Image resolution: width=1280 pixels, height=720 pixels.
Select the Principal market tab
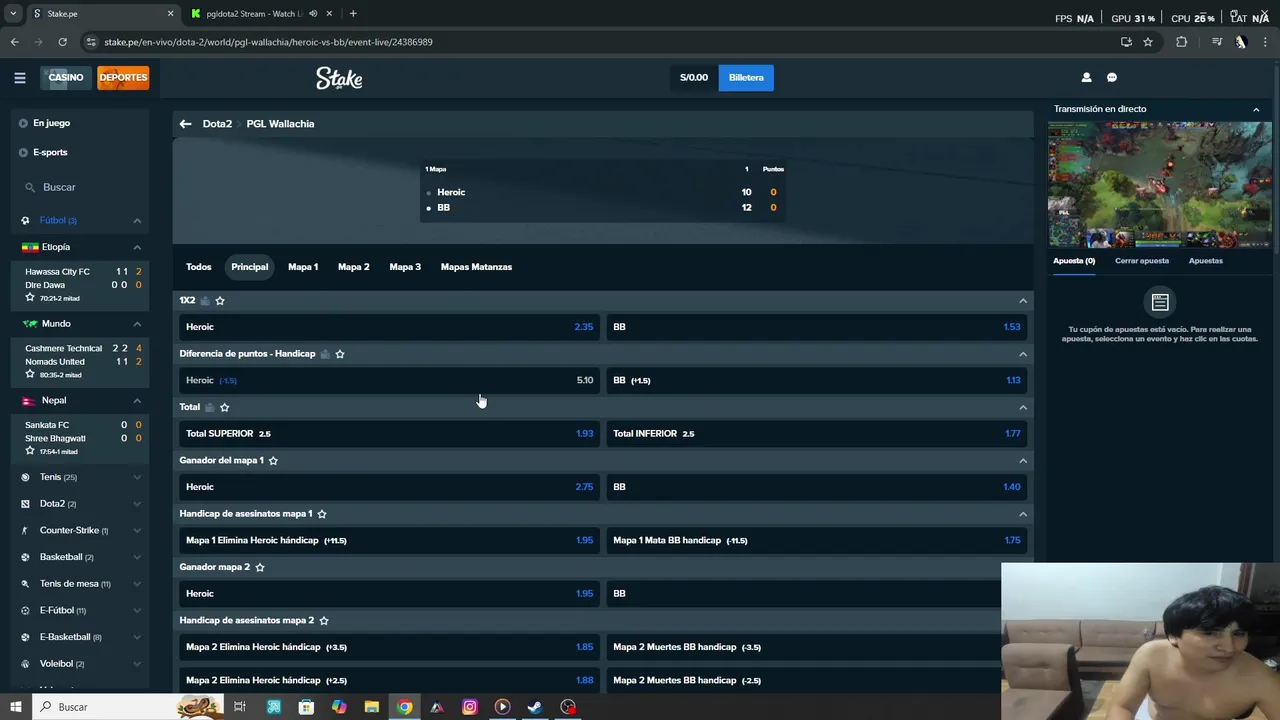pyautogui.click(x=250, y=267)
